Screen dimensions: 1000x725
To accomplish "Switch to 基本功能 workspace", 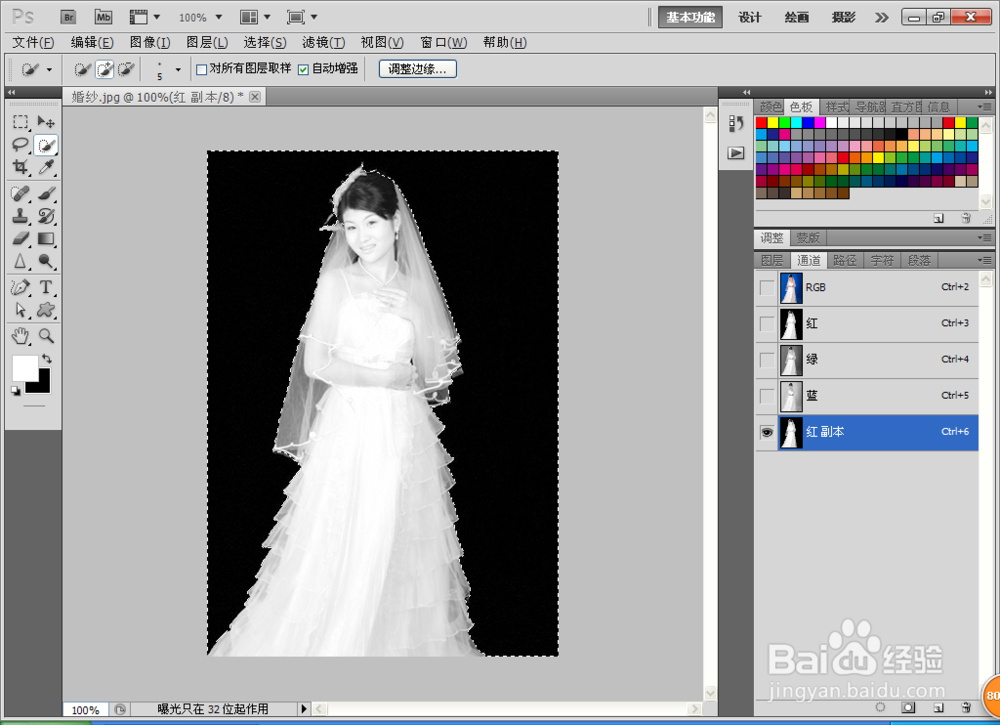I will coord(690,17).
